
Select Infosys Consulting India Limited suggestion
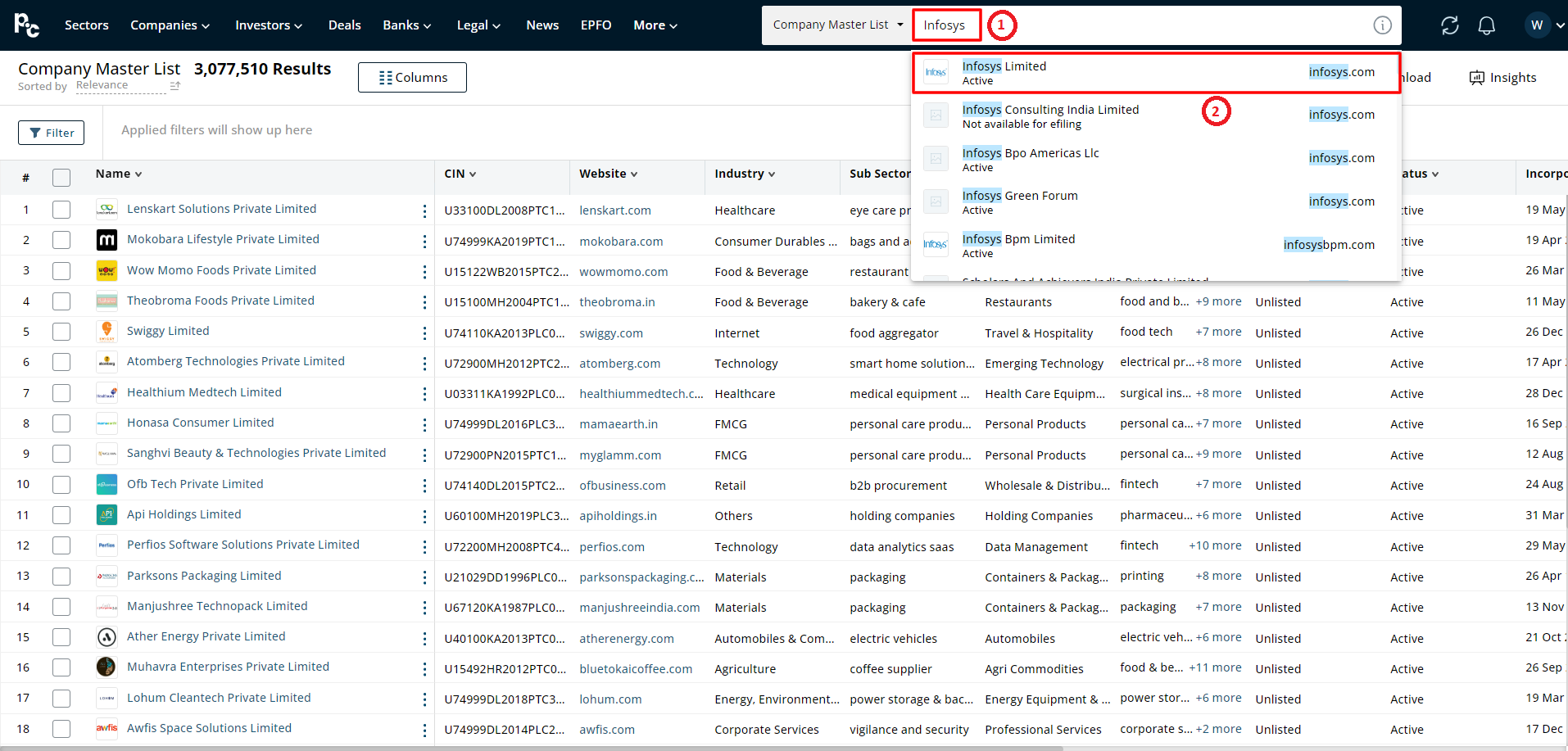[1156, 116]
